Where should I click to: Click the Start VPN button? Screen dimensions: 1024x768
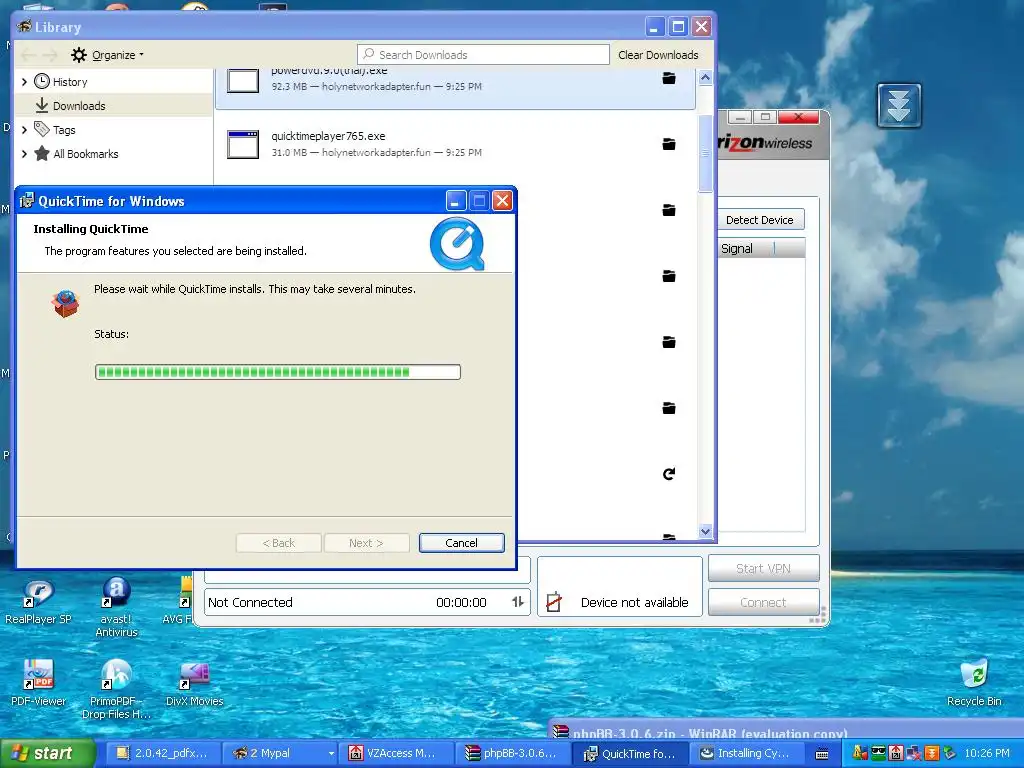[763, 568]
